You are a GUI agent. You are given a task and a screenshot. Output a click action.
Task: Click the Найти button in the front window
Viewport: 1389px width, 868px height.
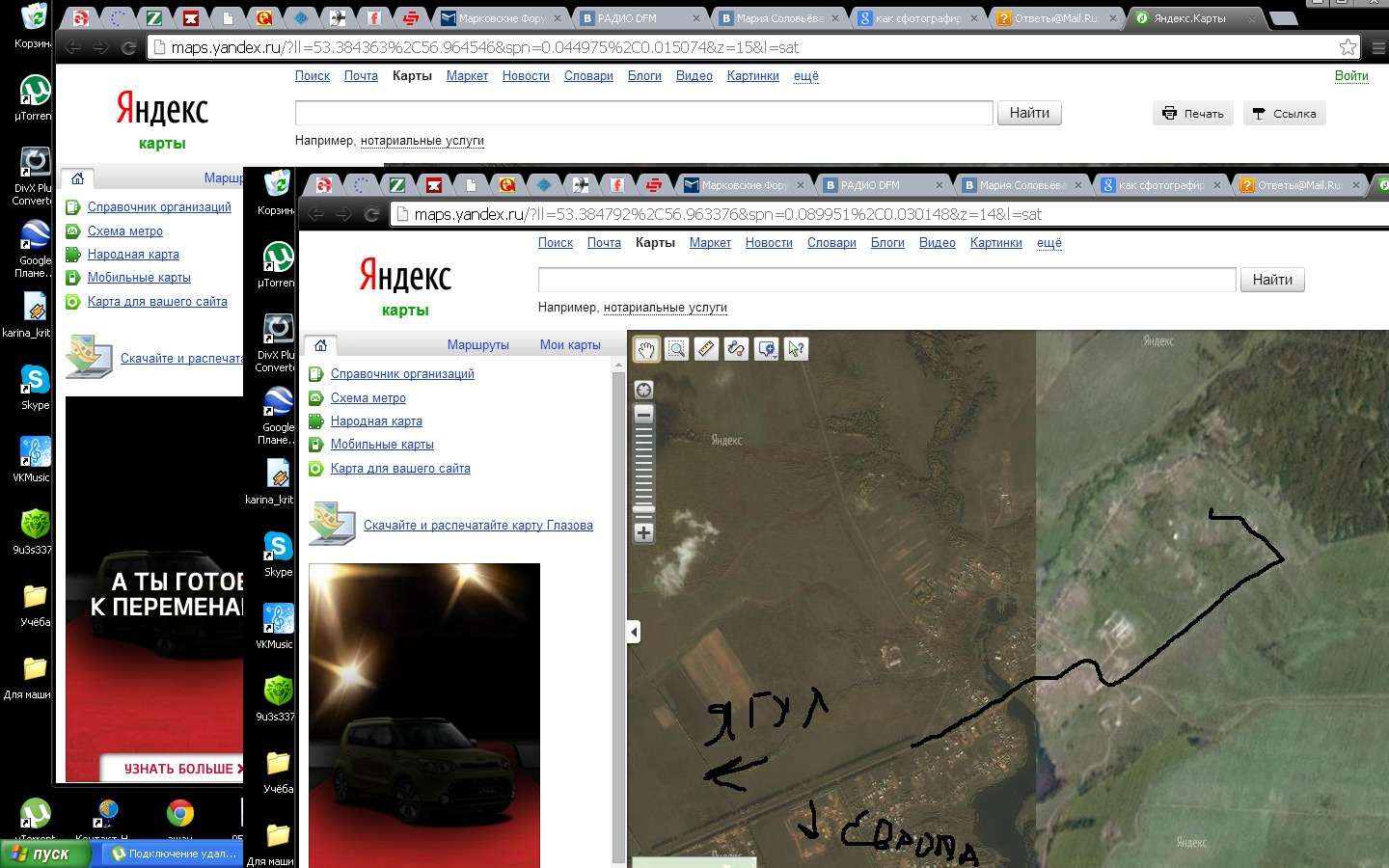[1272, 280]
